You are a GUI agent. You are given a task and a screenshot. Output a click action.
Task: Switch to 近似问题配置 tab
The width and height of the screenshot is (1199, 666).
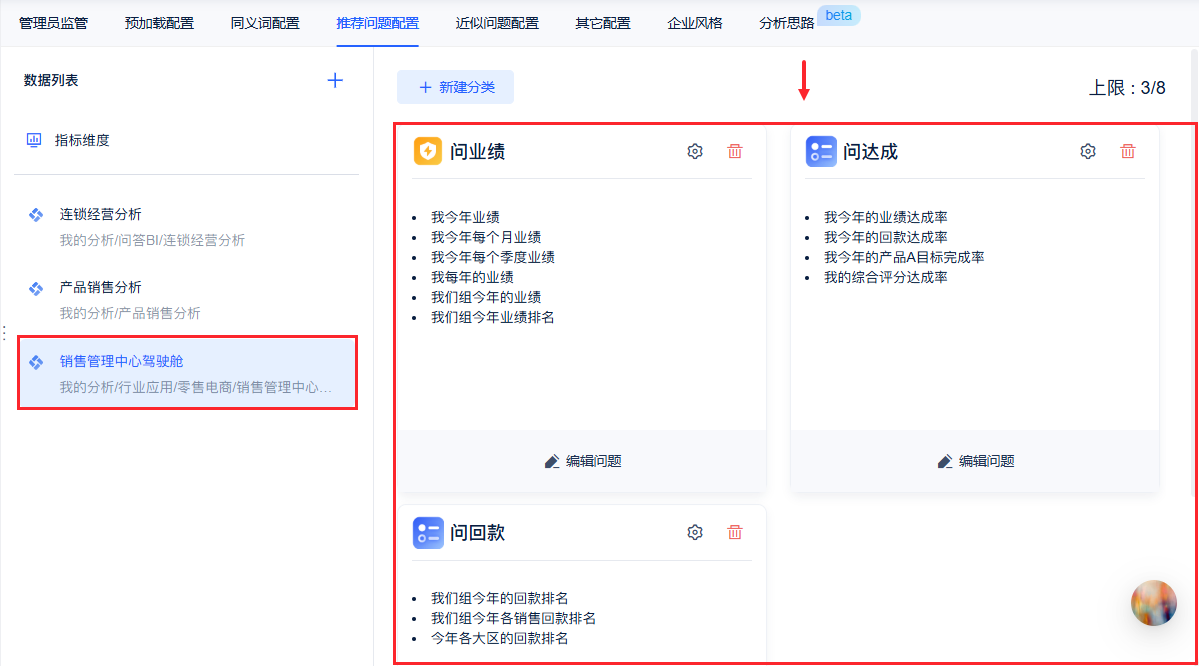(x=497, y=23)
